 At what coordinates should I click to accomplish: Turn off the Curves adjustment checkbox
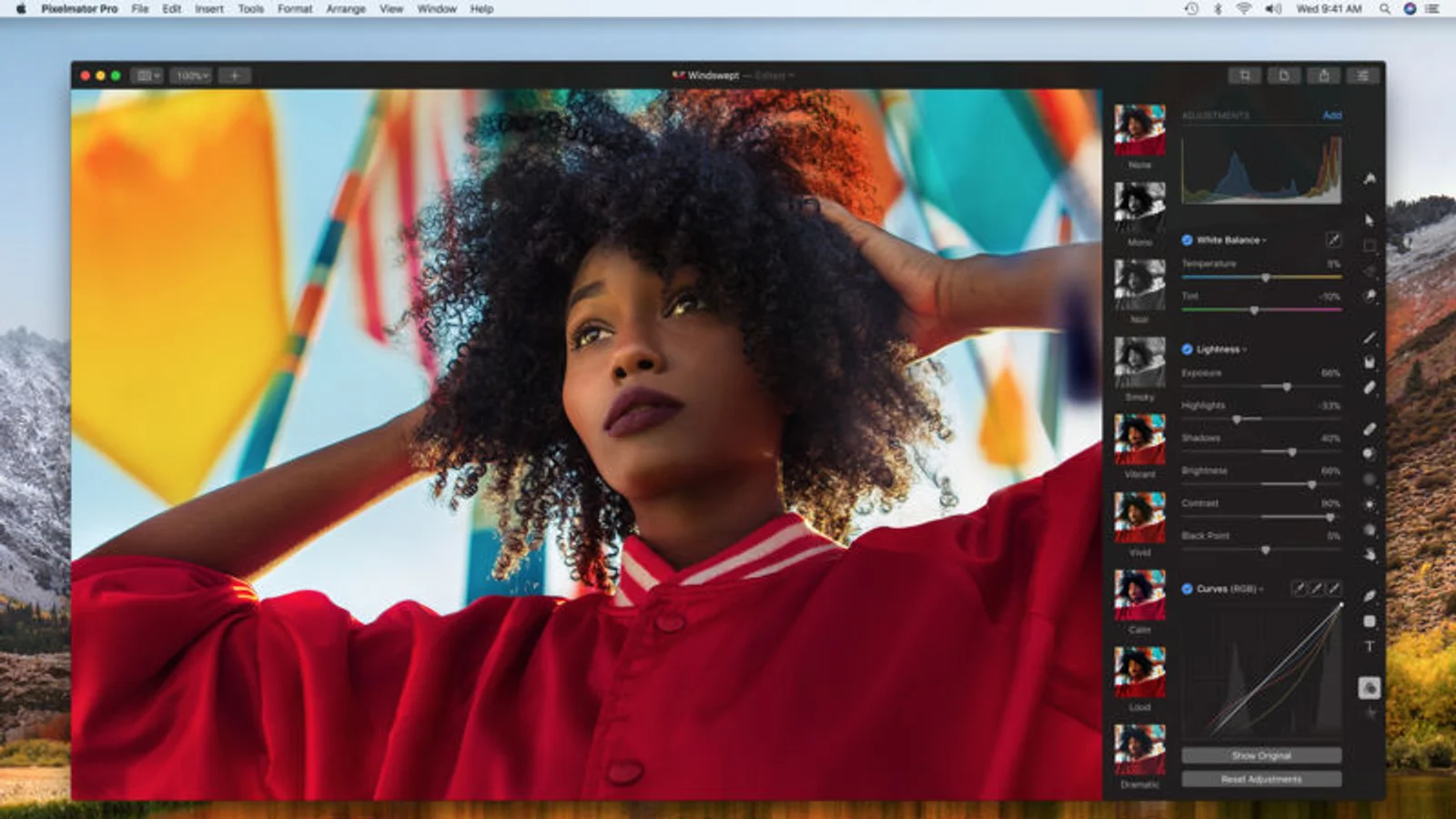(1188, 589)
